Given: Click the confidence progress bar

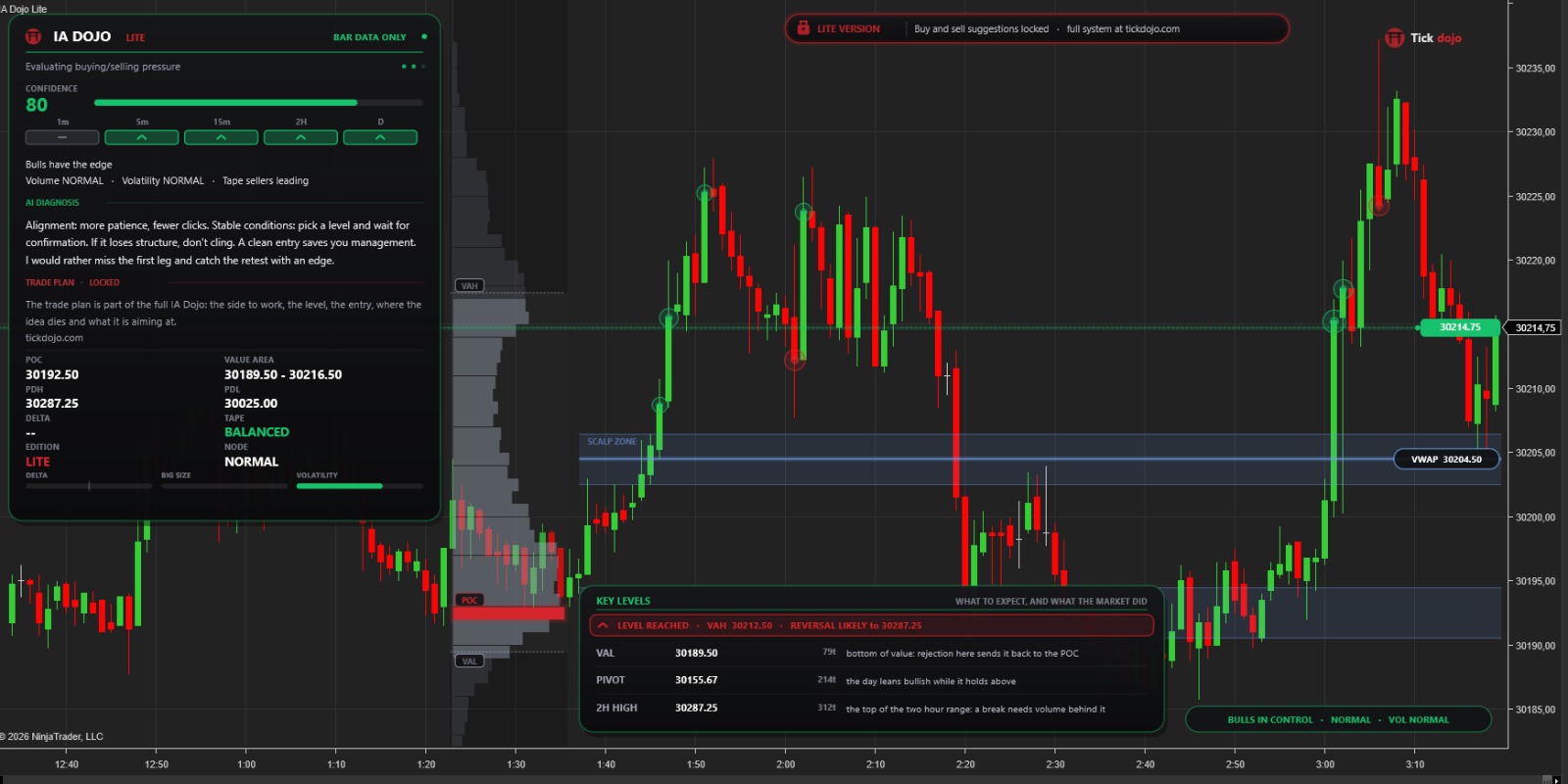Looking at the screenshot, I should pos(259,102).
